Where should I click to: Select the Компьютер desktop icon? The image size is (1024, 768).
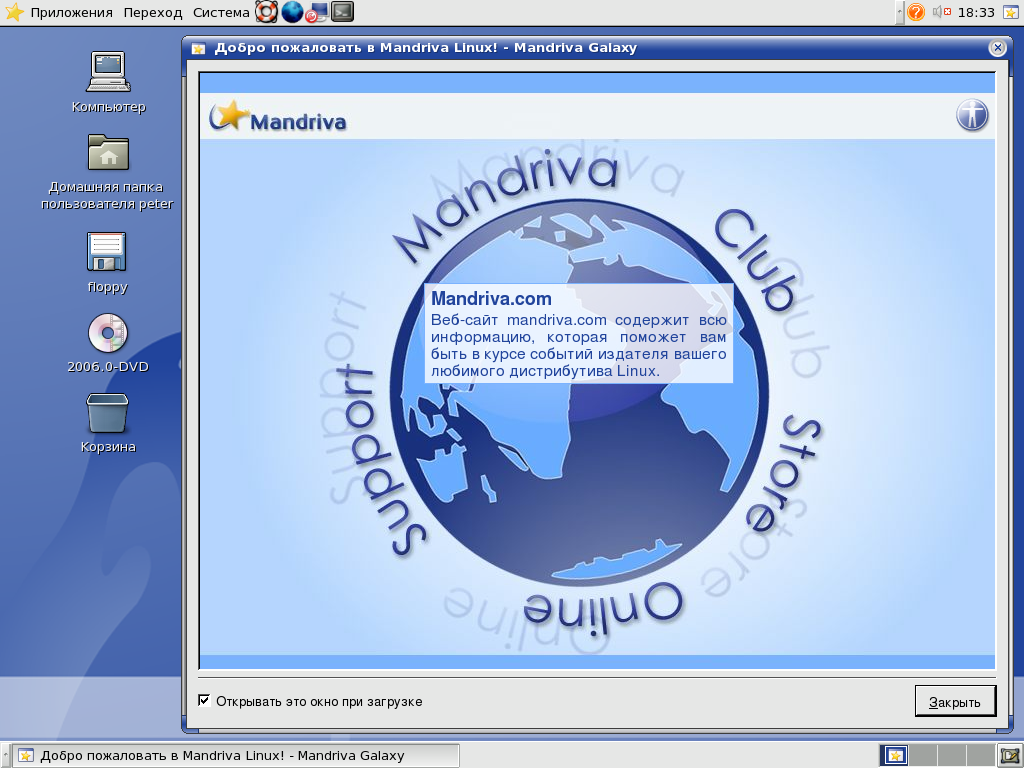pyautogui.click(x=108, y=72)
